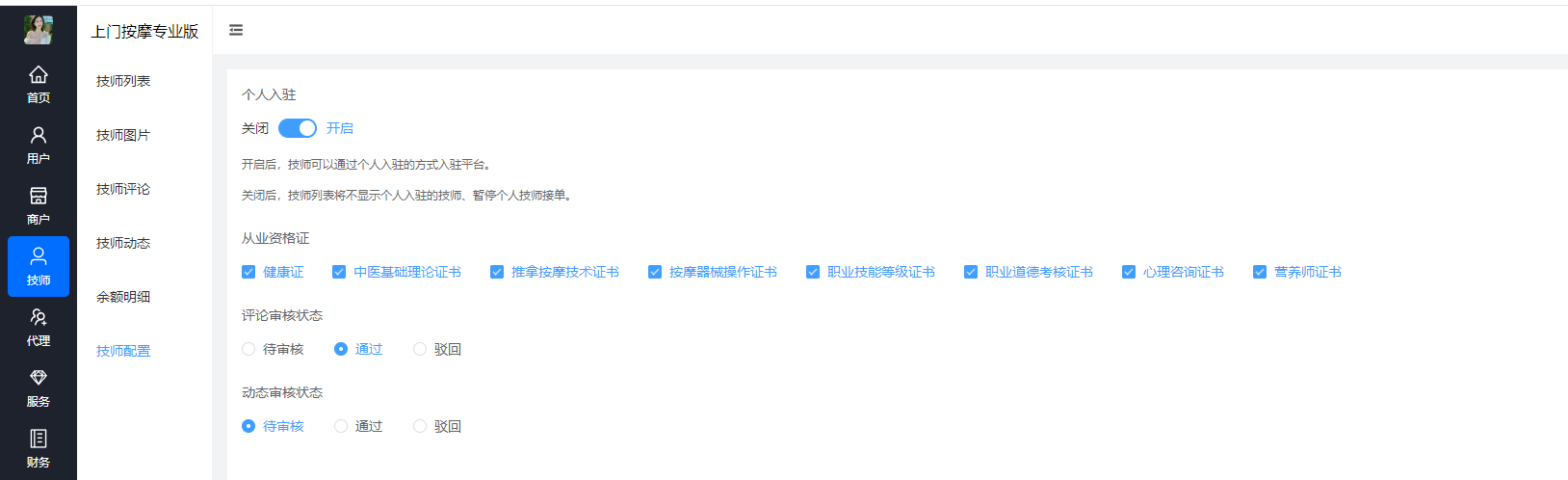Viewport: 1568px width, 480px height.
Task: Select 驳回 under 评论审核状态
Action: pyautogui.click(x=420, y=349)
